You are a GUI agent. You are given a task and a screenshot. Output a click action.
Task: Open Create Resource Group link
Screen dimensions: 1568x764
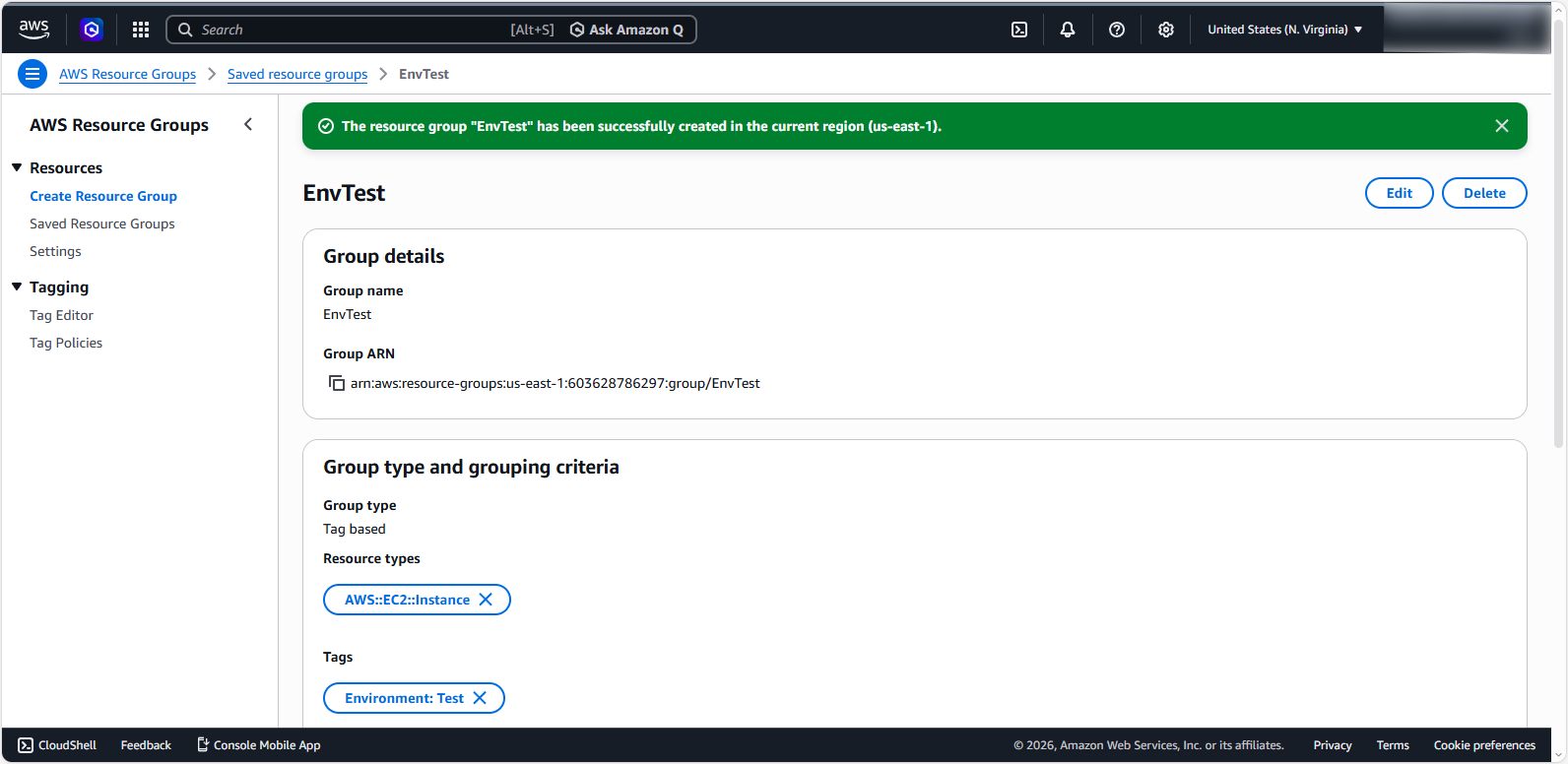pyautogui.click(x=103, y=196)
